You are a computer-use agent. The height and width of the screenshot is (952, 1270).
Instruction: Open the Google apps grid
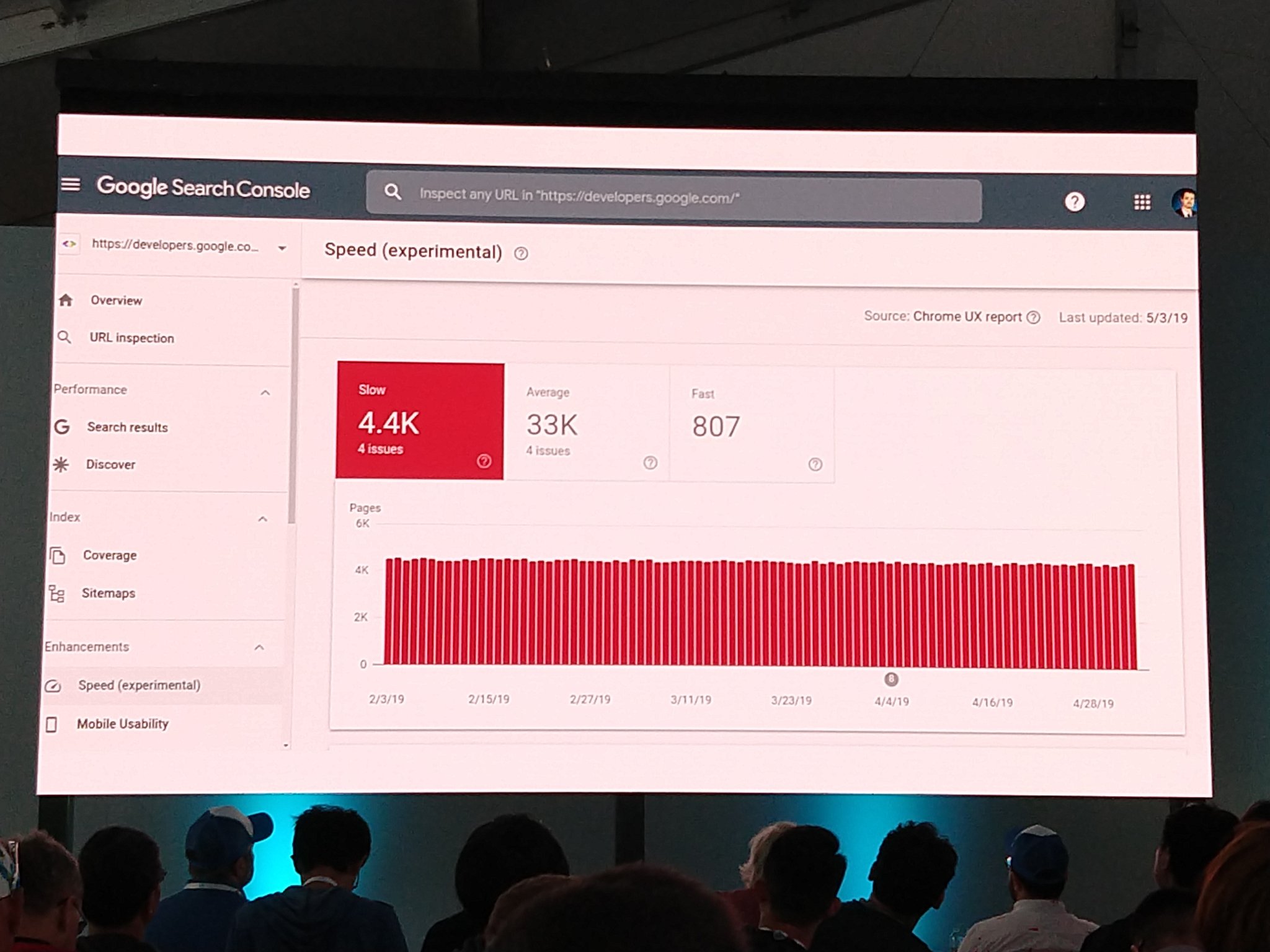[1142, 202]
